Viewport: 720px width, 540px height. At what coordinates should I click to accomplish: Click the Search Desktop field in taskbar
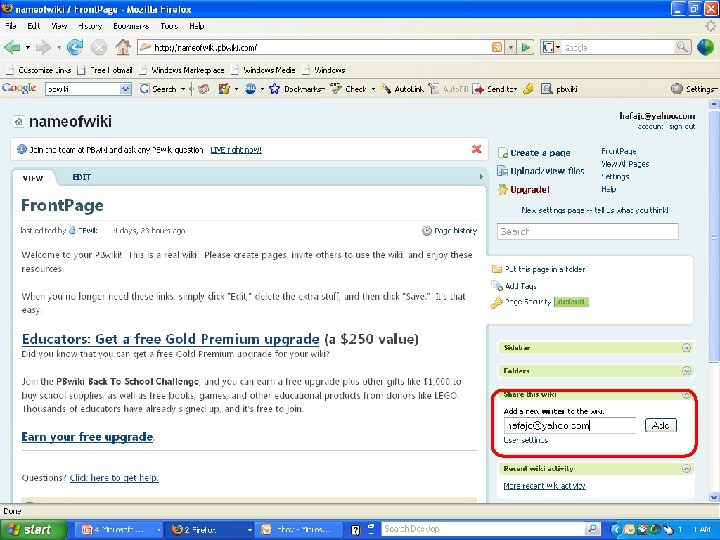pyautogui.click(x=484, y=529)
